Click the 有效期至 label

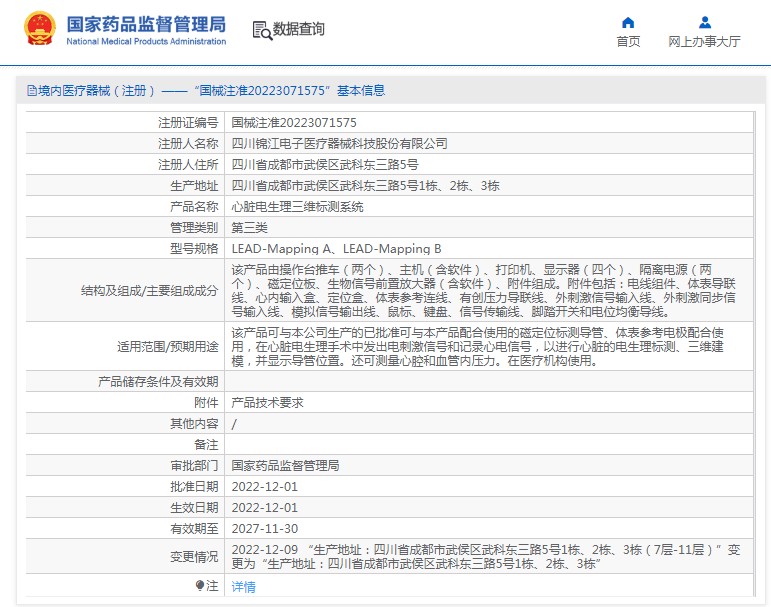pyautogui.click(x=194, y=528)
